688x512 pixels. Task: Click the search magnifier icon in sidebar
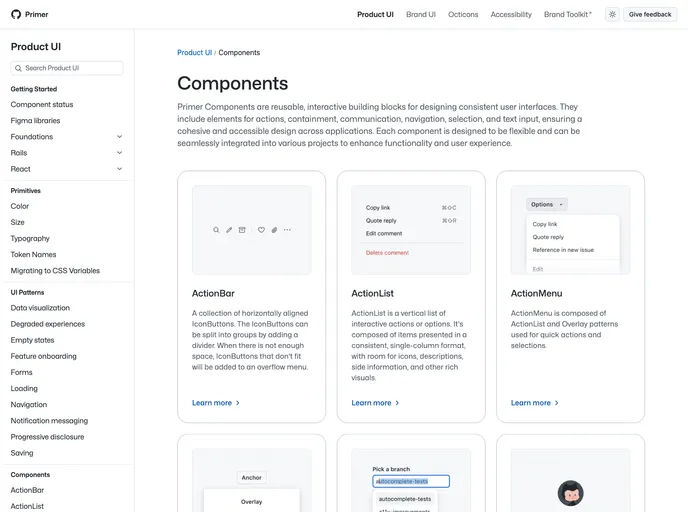[18, 68]
